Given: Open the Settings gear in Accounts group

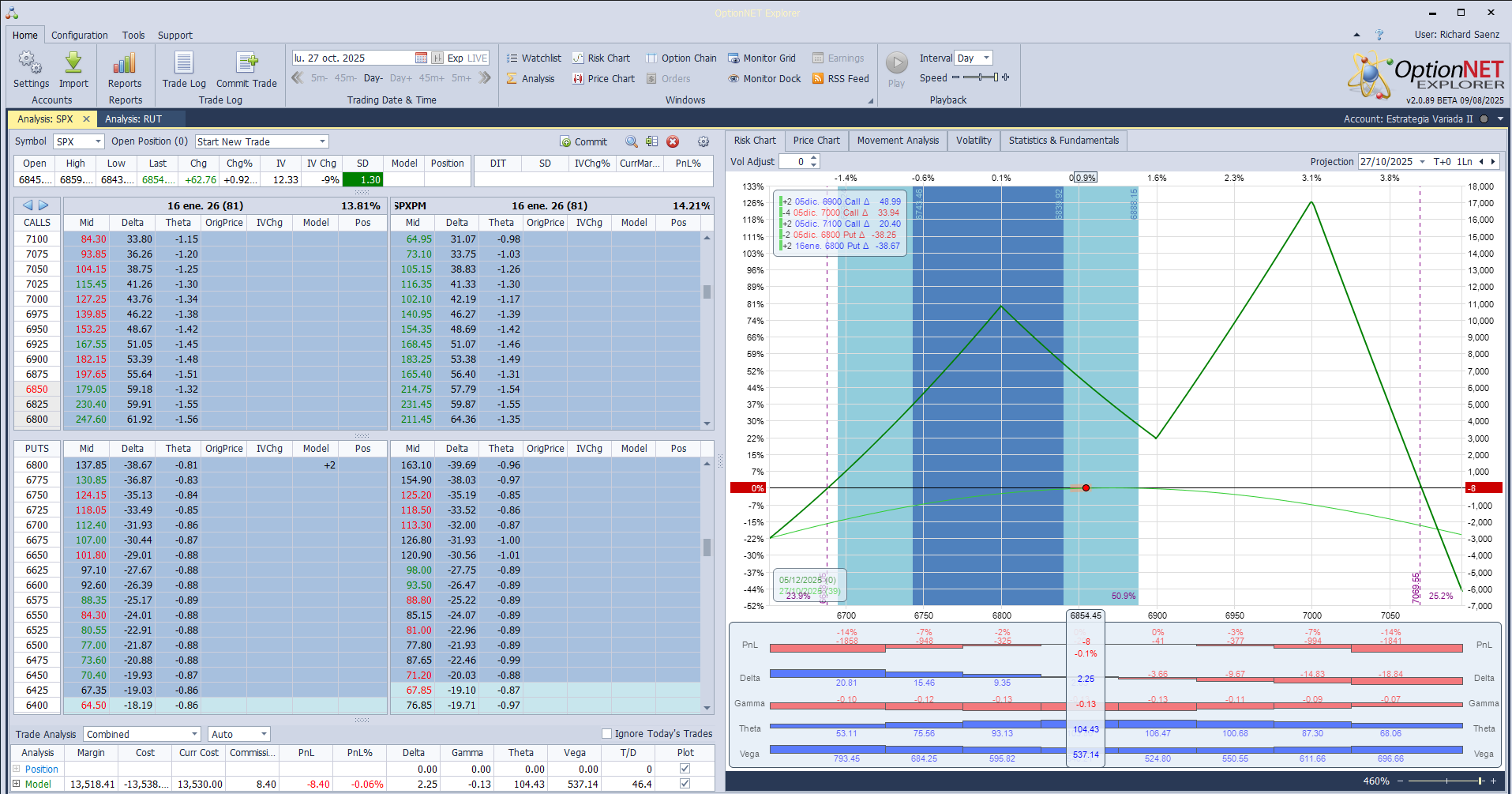Looking at the screenshot, I should (31, 70).
